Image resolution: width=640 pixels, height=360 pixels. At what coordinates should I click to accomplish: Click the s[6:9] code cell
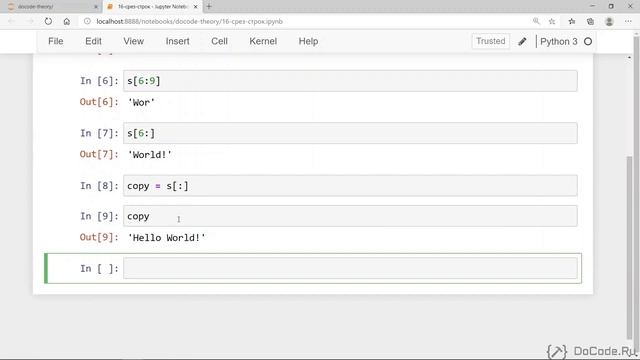[x=350, y=81]
